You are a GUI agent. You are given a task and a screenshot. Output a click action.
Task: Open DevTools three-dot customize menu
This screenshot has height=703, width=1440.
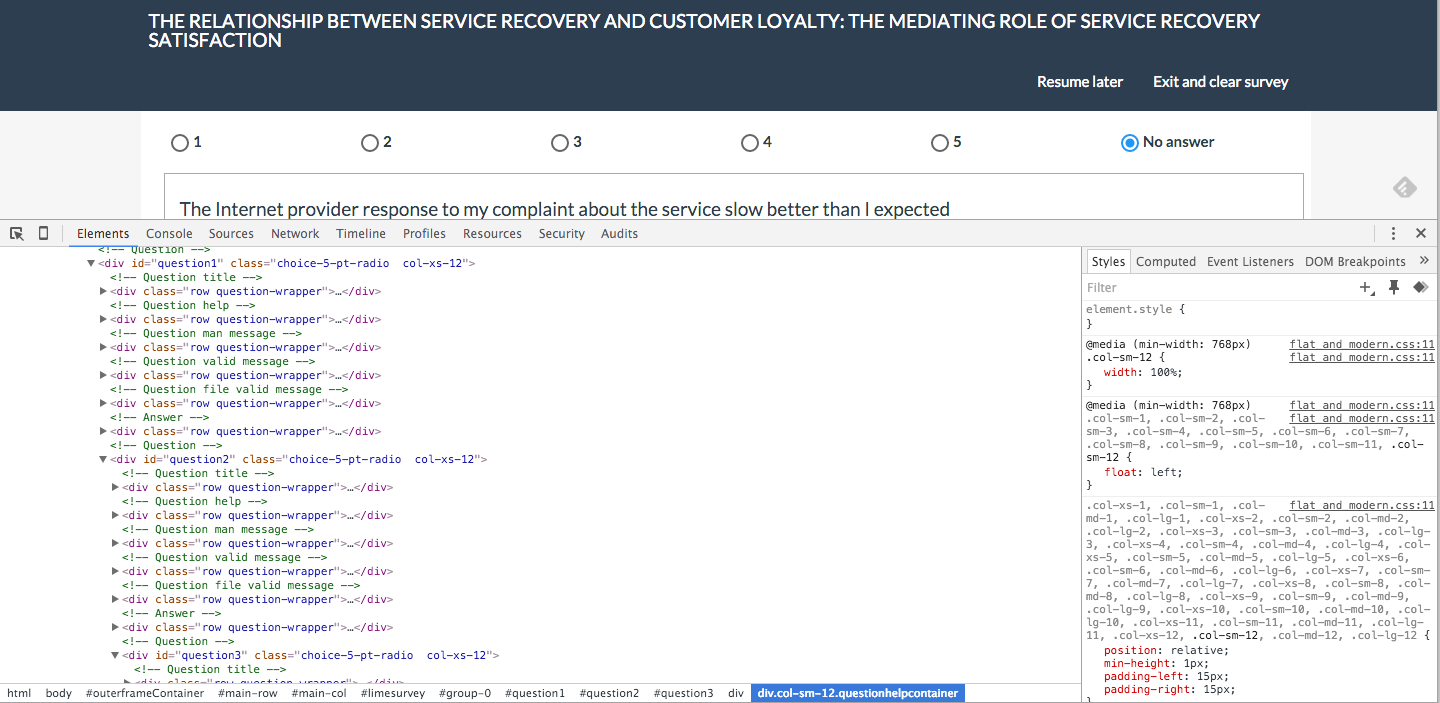click(1393, 233)
